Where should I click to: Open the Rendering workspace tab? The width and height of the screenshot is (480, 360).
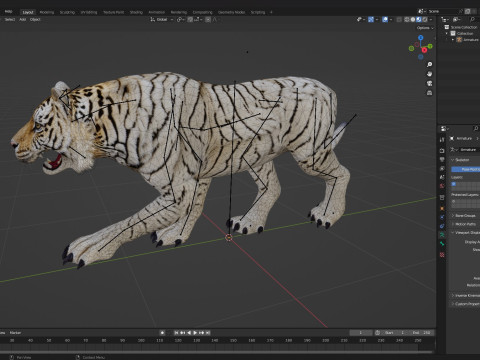click(179, 12)
